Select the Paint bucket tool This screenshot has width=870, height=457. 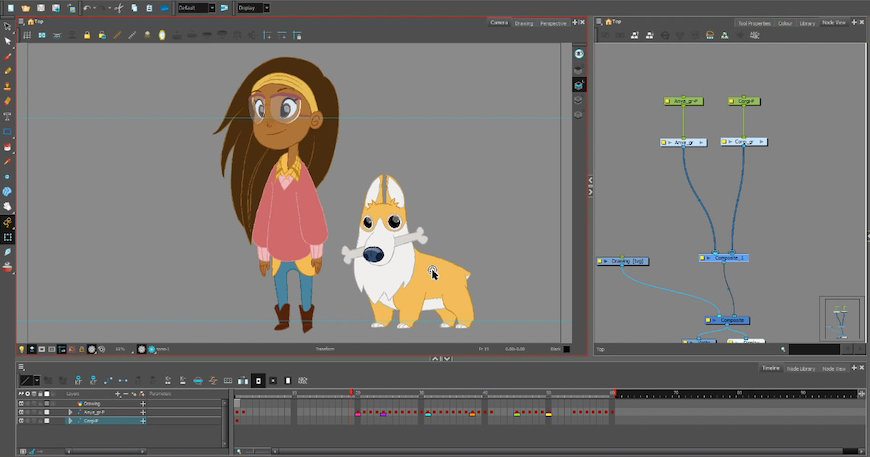(x=7, y=146)
